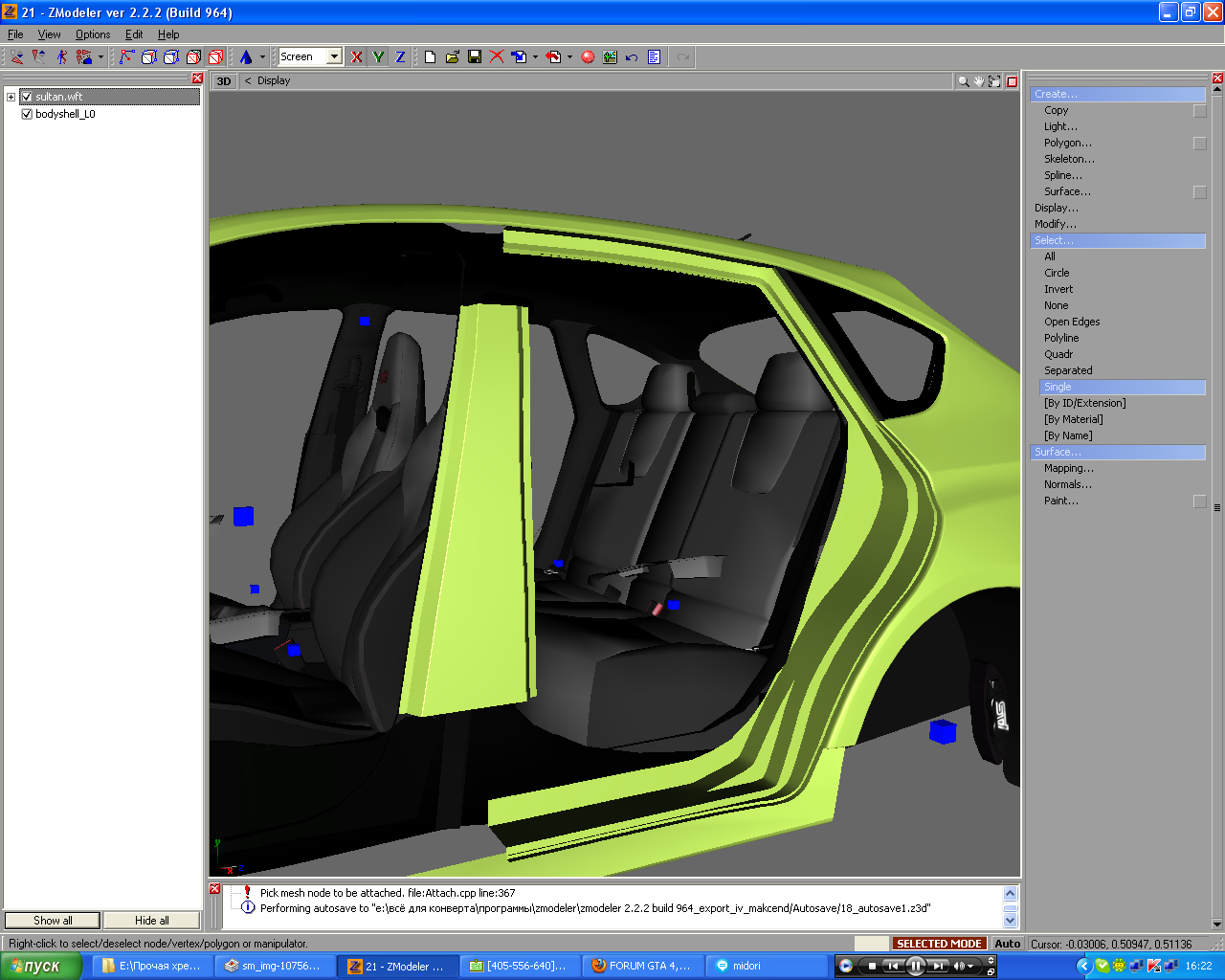Open the Screen coordinate system dropdown
Viewport: 1225px width, 980px height.
coord(334,57)
